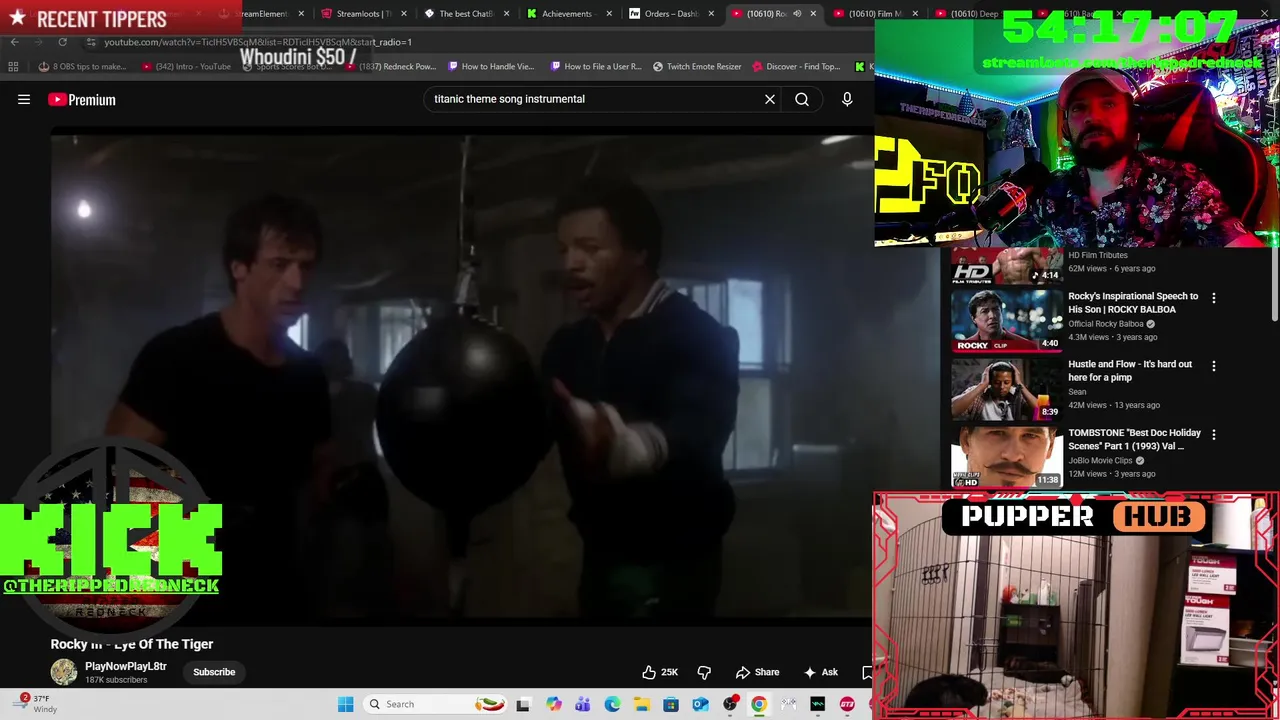Open title 'Hustle and Flow - It's hard out here'

(x=1130, y=371)
